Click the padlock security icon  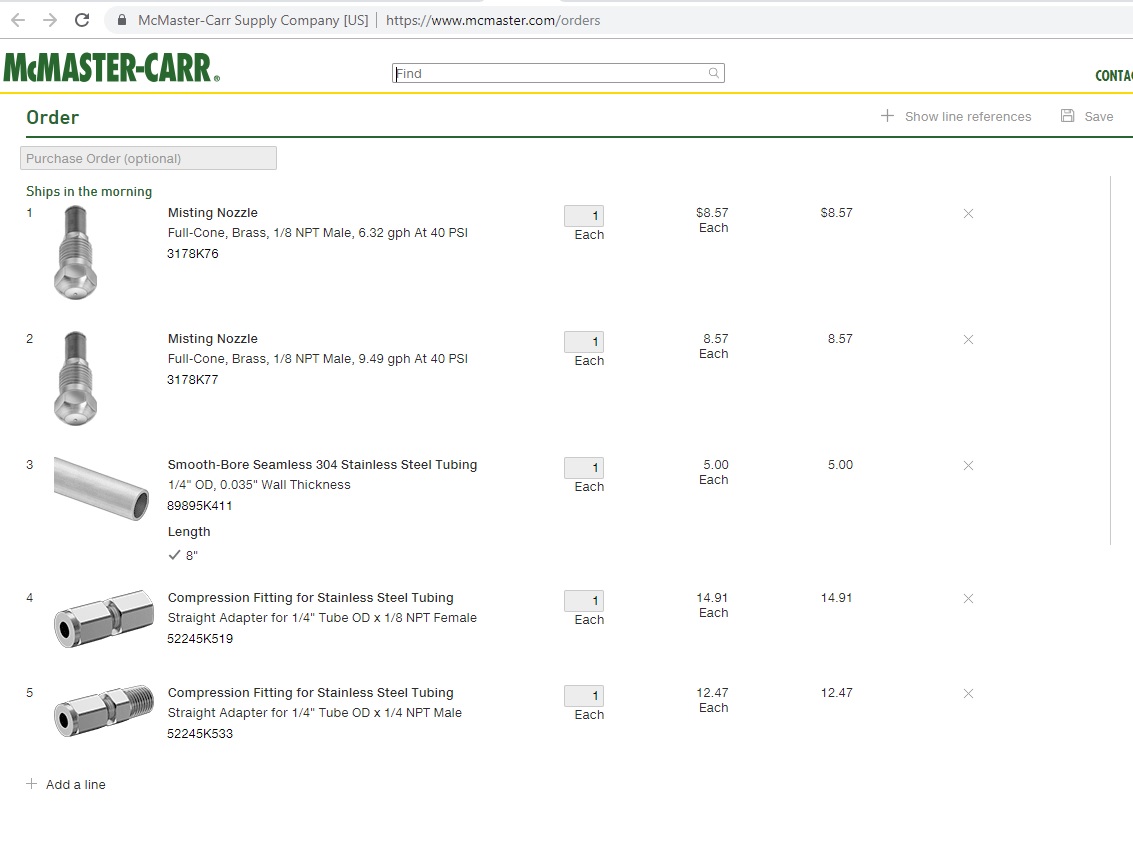coord(122,20)
